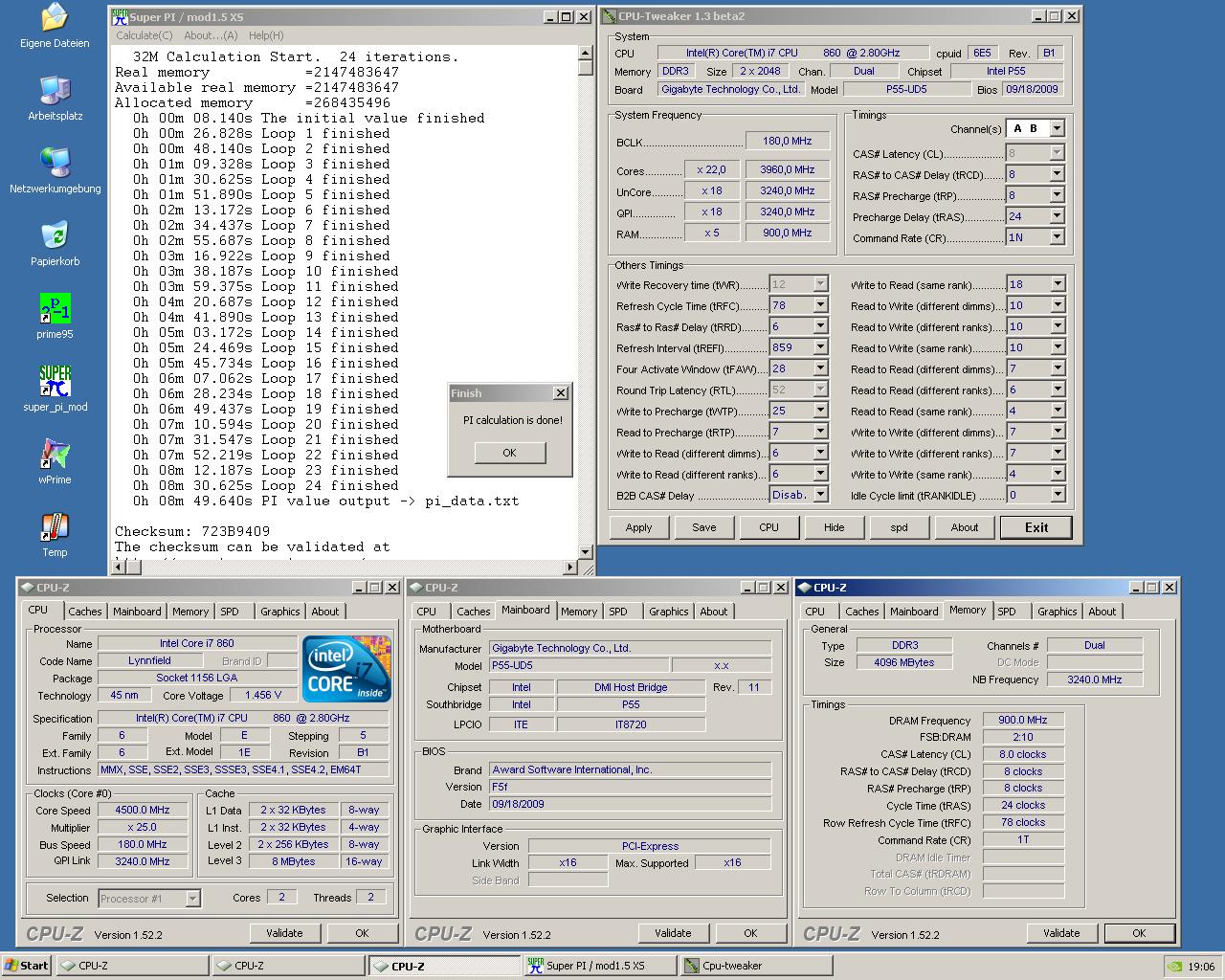This screenshot has height=980, width=1225.
Task: Click the Intel Core i7 logo
Action: click(x=346, y=667)
